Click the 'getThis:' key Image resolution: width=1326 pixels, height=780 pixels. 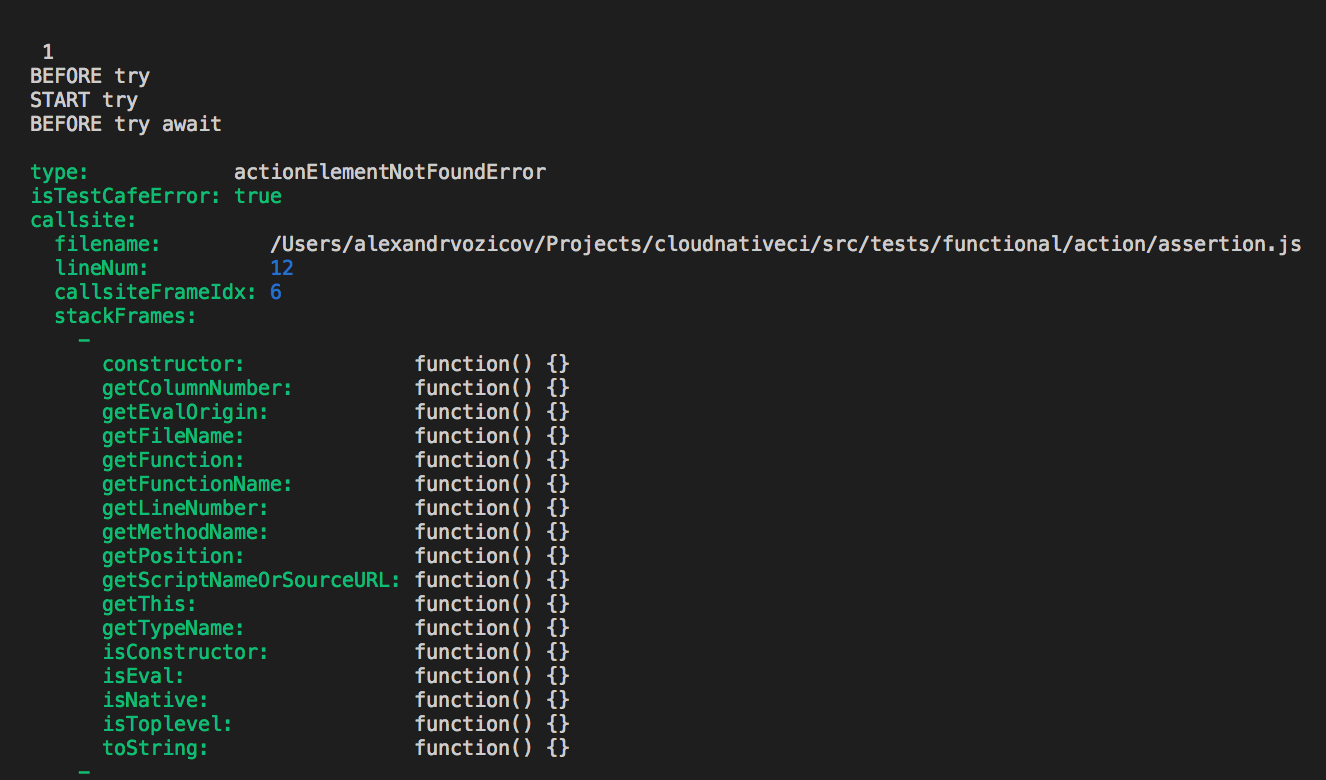(149, 604)
